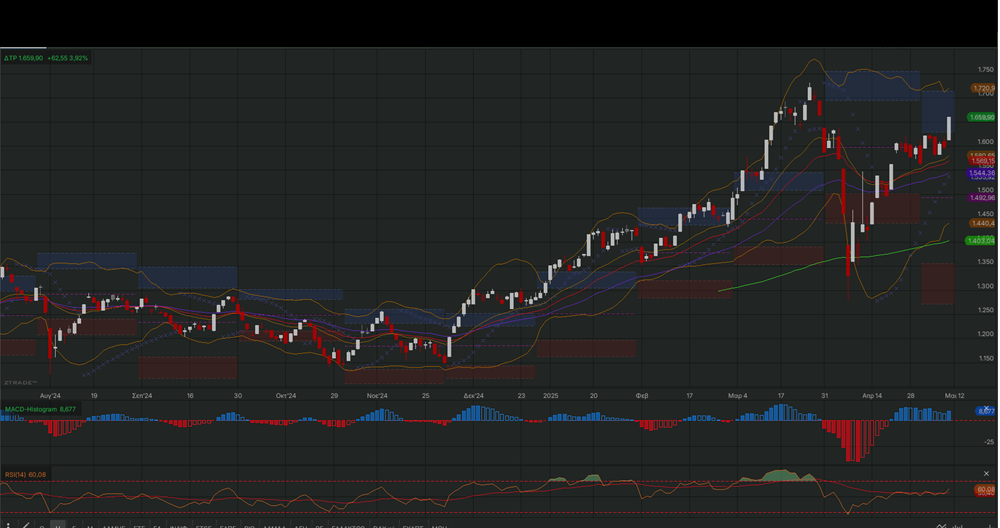
Task: Click the green 1.659,90 last price tag
Action: pyautogui.click(x=982, y=117)
